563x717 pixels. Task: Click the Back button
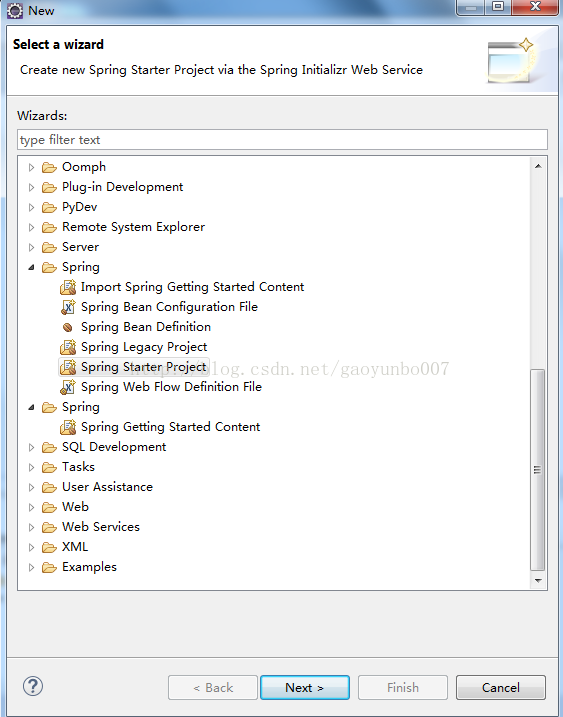tap(213, 687)
